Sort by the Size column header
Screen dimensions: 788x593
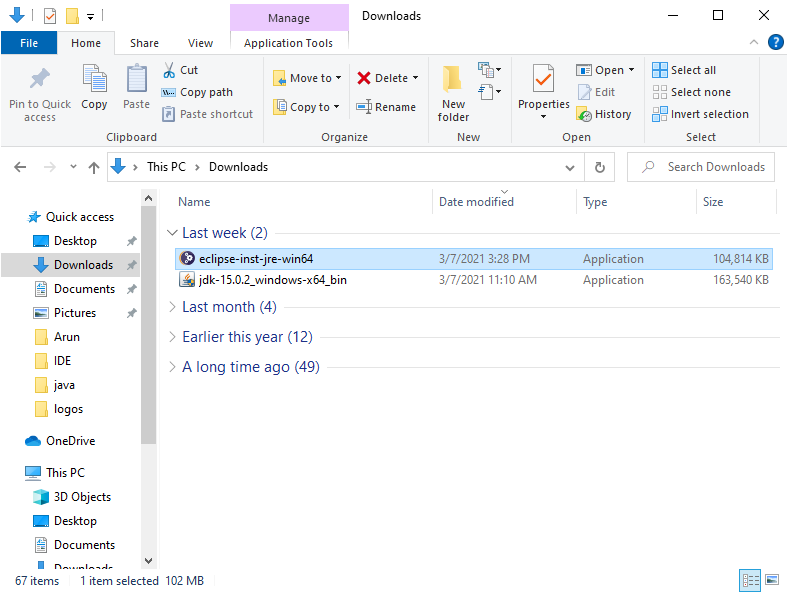coord(713,202)
